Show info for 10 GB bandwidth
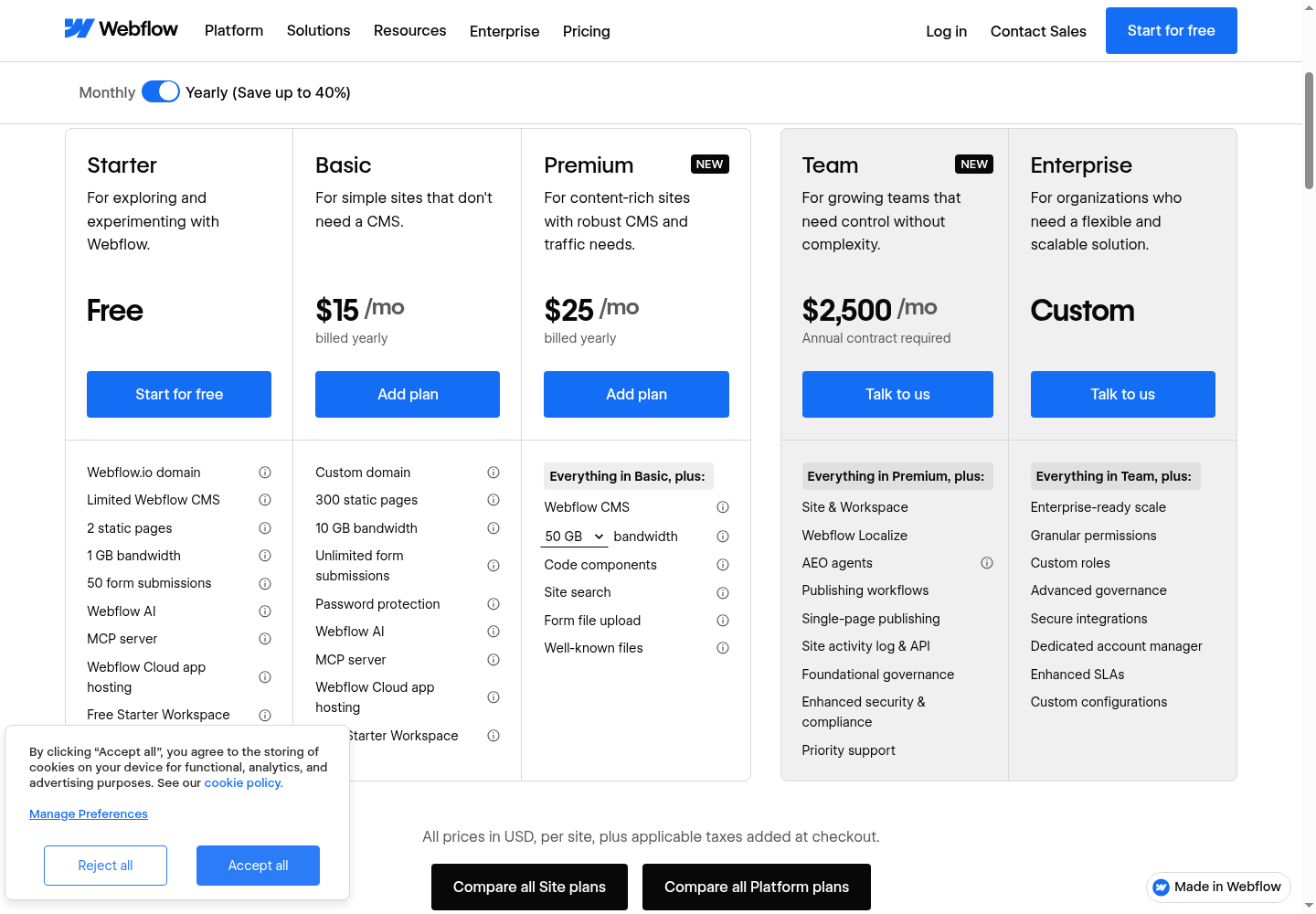The image size is (1316, 914). click(493, 528)
